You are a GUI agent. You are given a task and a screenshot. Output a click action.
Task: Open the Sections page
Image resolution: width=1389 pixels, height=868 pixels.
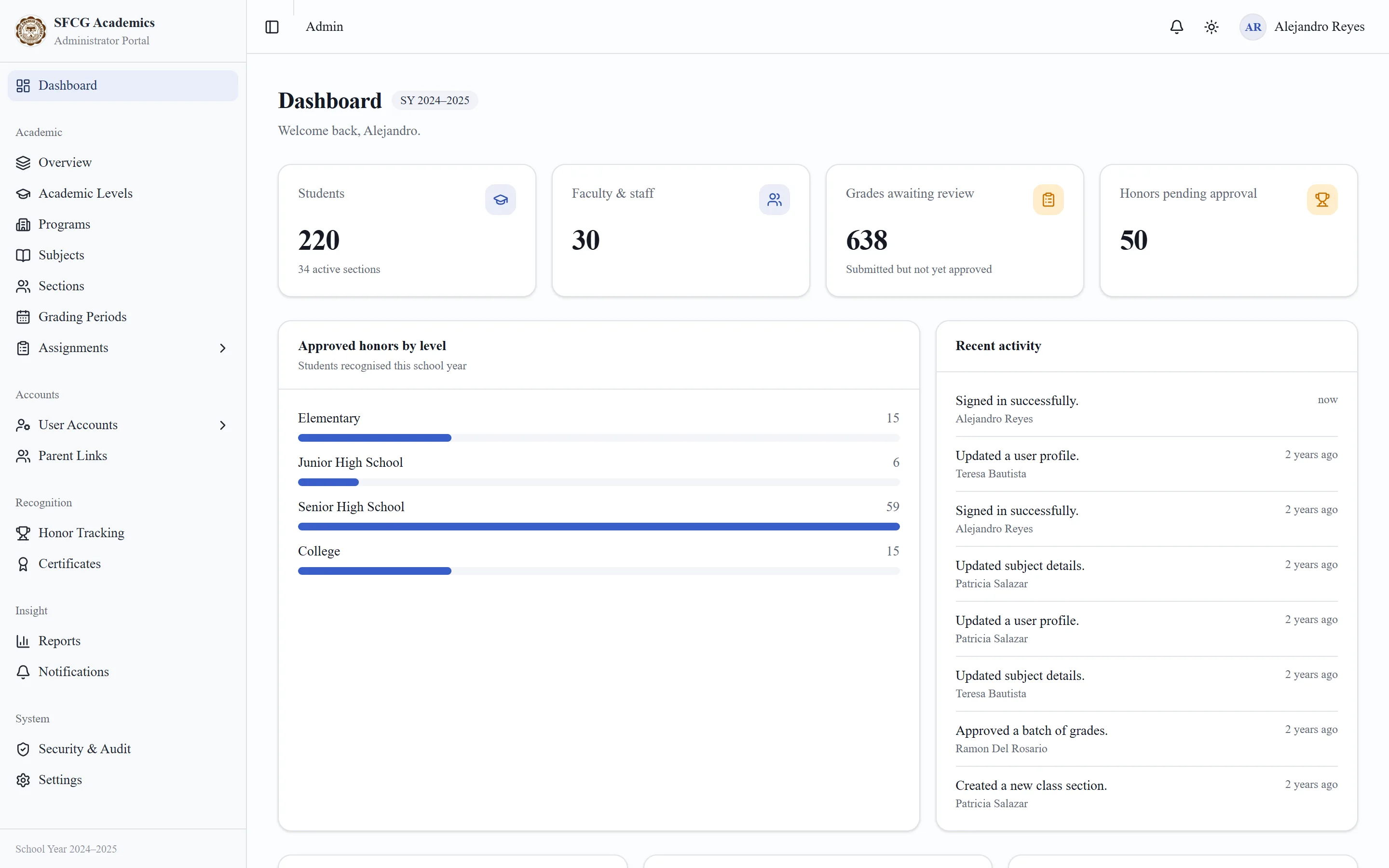pos(123,286)
